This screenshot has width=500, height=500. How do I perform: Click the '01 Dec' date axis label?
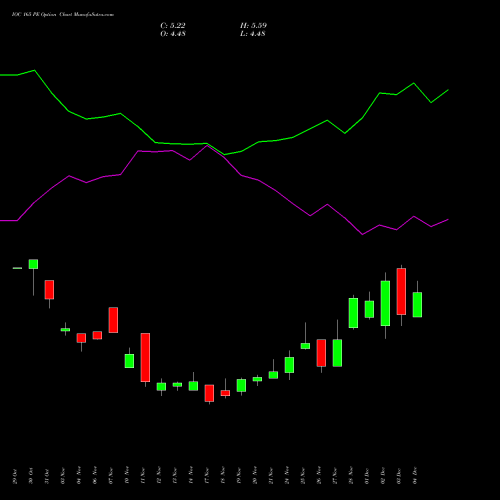pos(367,476)
